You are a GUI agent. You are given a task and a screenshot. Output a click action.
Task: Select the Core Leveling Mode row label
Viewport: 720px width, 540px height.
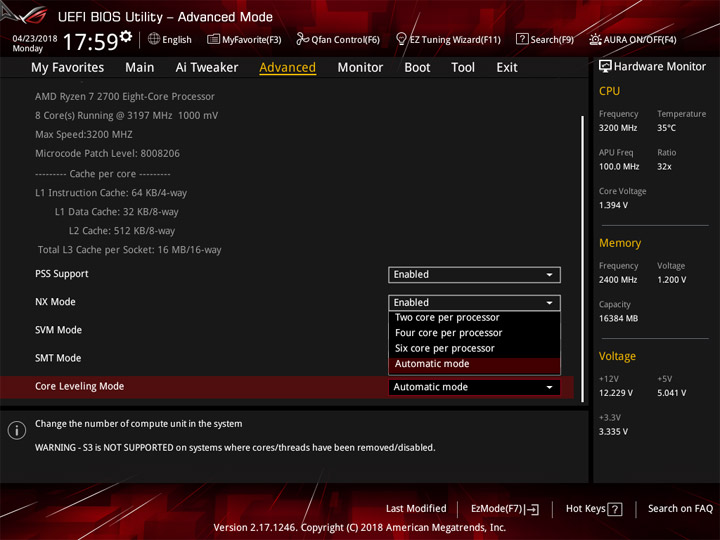point(79,386)
